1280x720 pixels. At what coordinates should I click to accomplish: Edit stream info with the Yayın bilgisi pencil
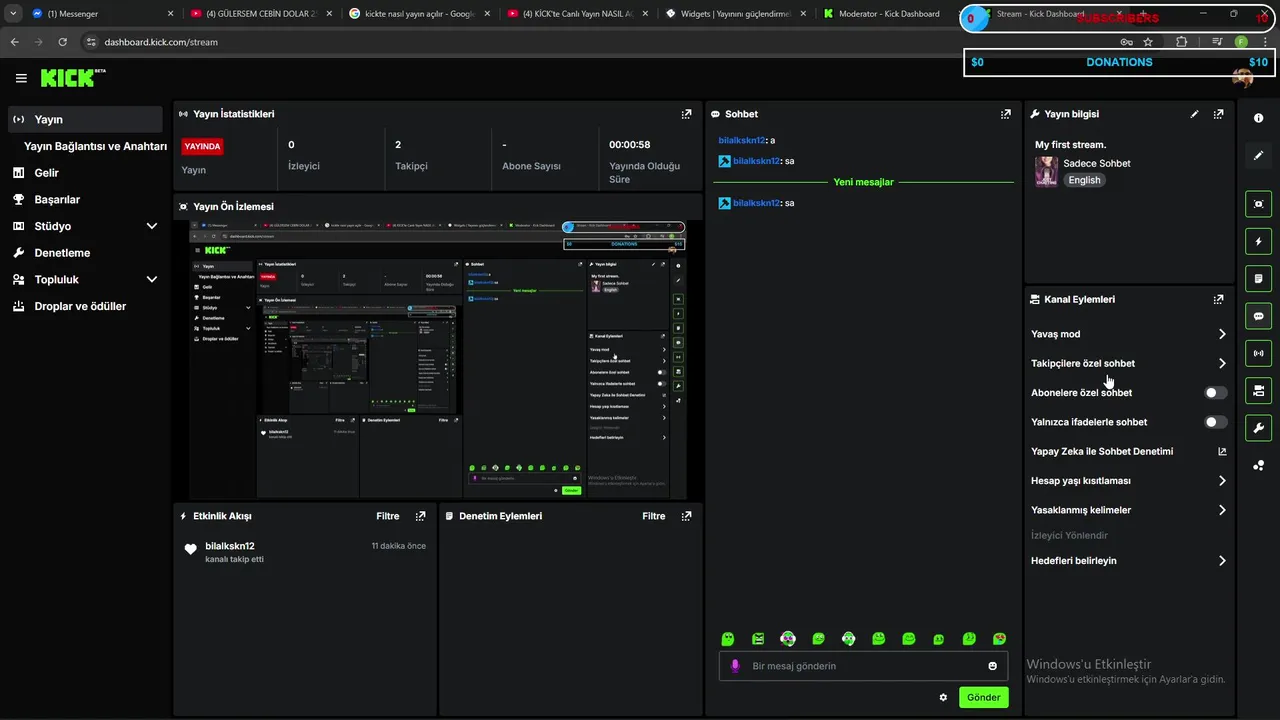tap(1194, 114)
